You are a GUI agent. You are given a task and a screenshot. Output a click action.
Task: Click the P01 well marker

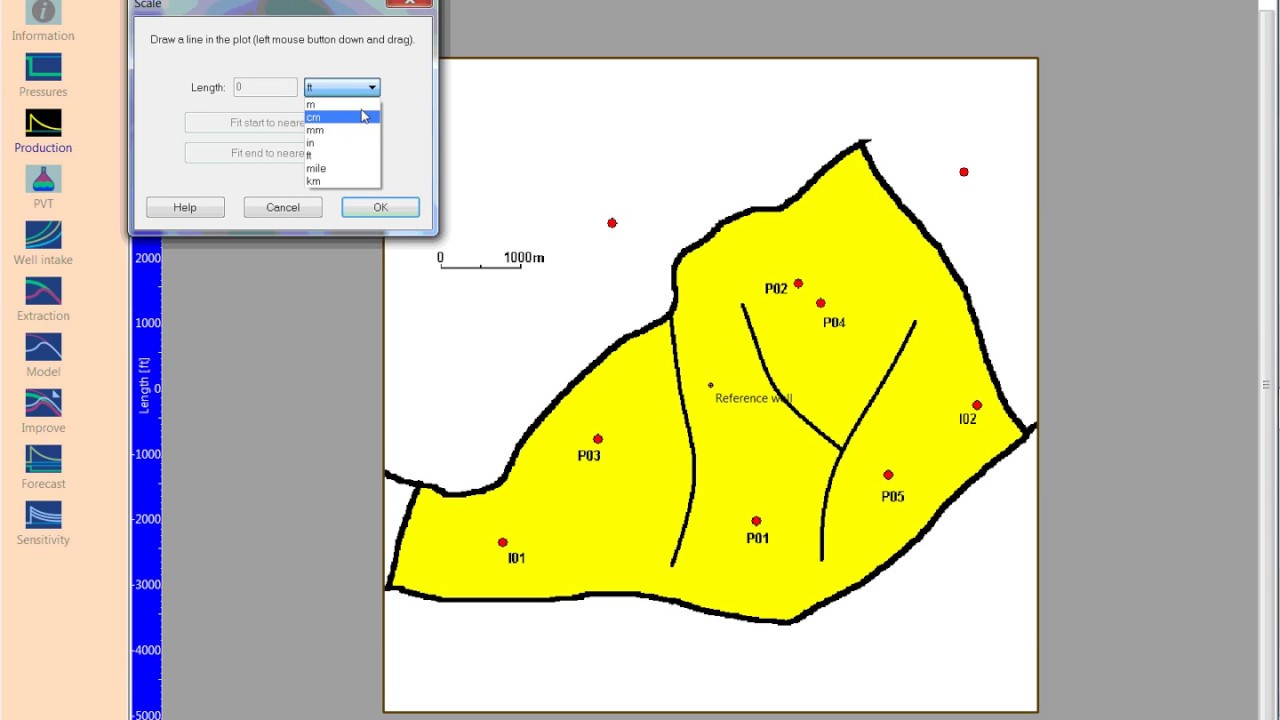coord(756,521)
